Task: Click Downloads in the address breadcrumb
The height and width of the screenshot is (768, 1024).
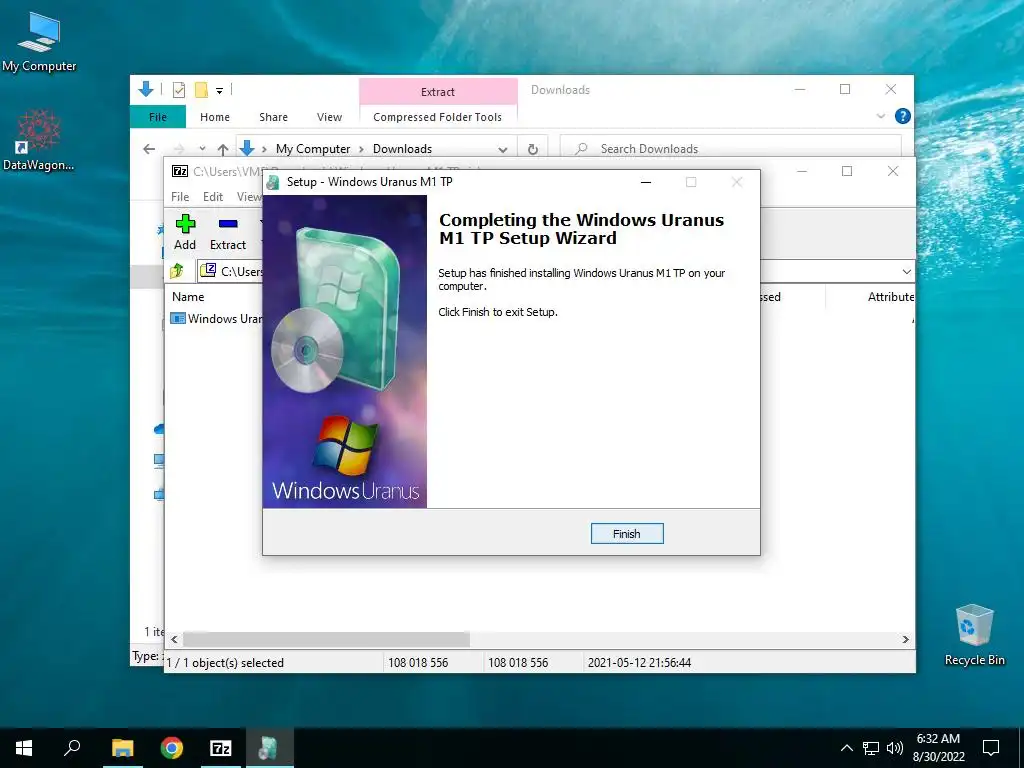Action: [402, 149]
